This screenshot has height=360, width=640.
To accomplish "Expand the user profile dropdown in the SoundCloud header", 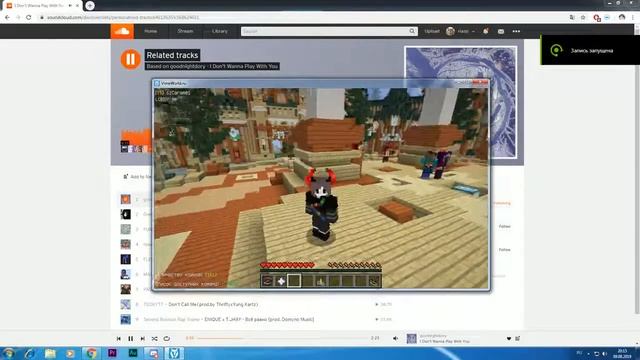I will (460, 31).
